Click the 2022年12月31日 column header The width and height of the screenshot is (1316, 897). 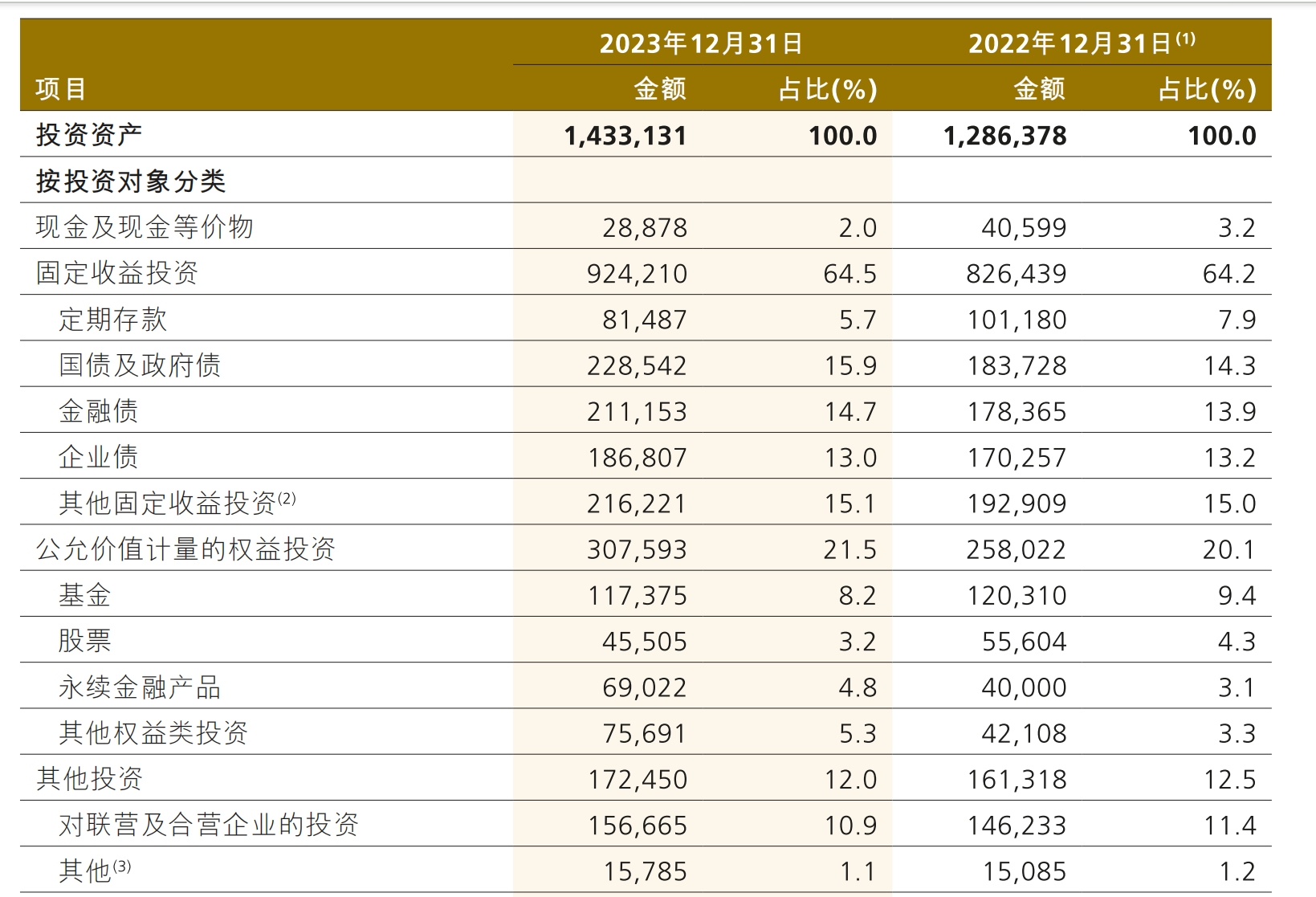coord(1070,43)
